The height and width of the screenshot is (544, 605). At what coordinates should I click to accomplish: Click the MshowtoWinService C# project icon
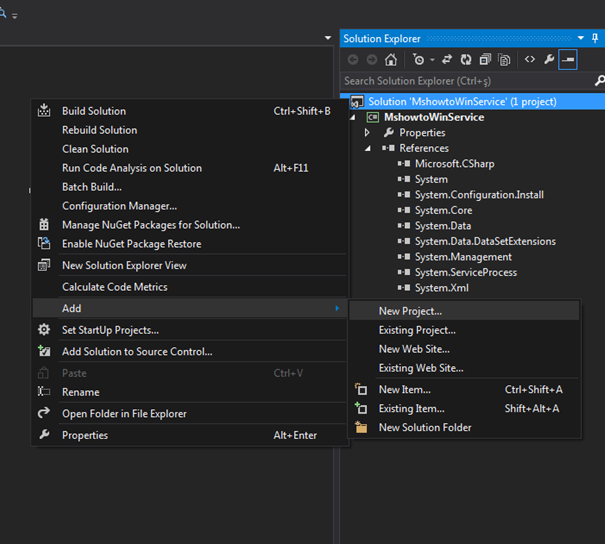point(372,117)
